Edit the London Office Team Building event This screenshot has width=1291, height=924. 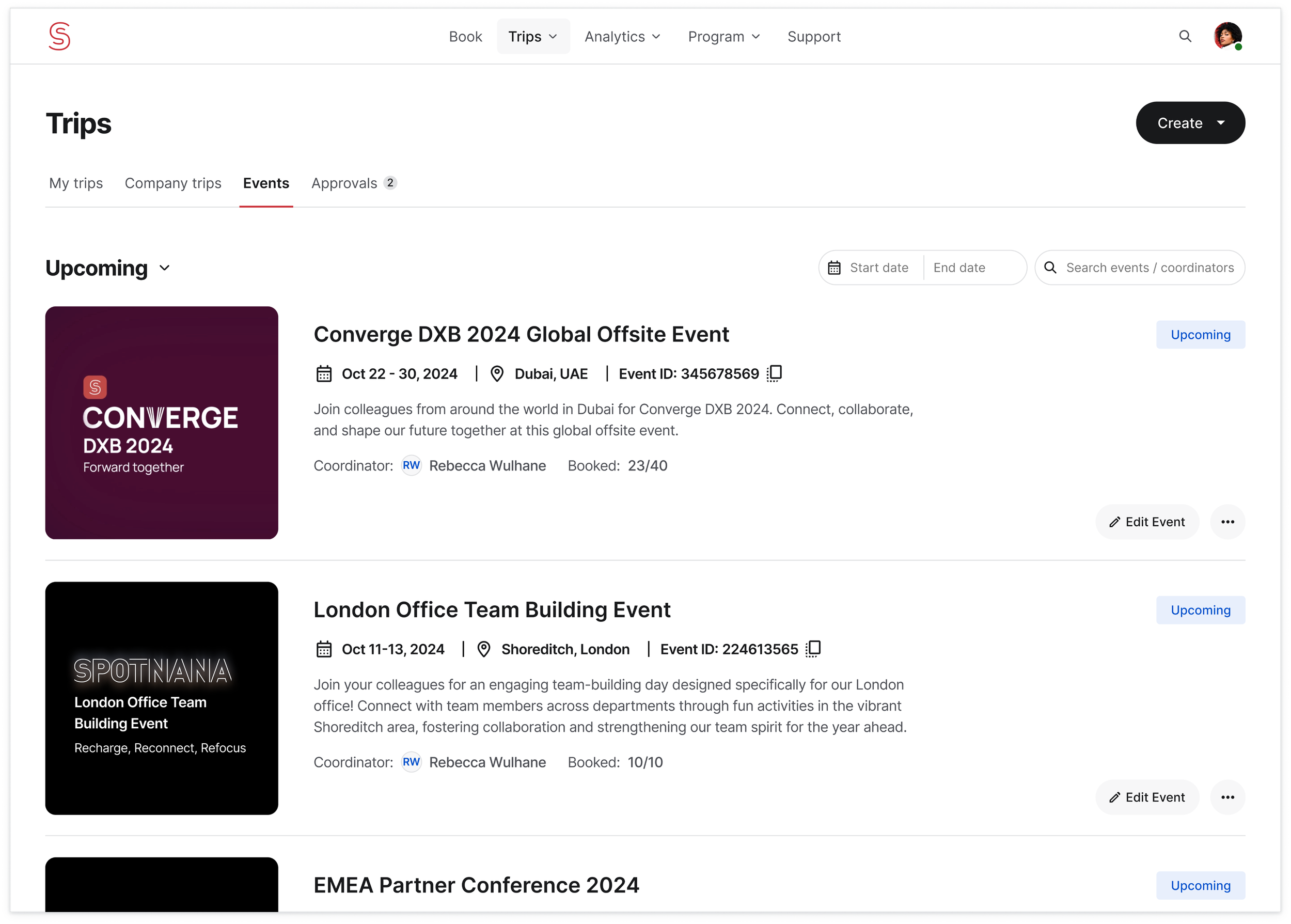1146,797
